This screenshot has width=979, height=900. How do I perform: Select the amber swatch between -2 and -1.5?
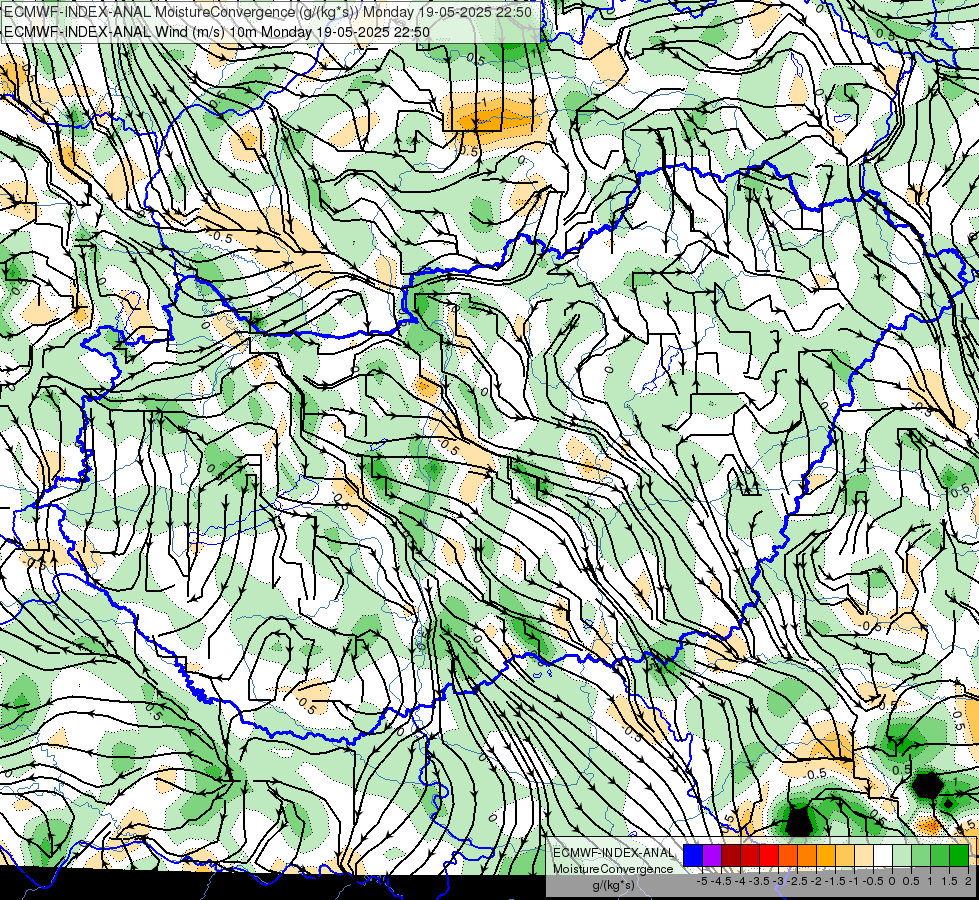click(825, 855)
